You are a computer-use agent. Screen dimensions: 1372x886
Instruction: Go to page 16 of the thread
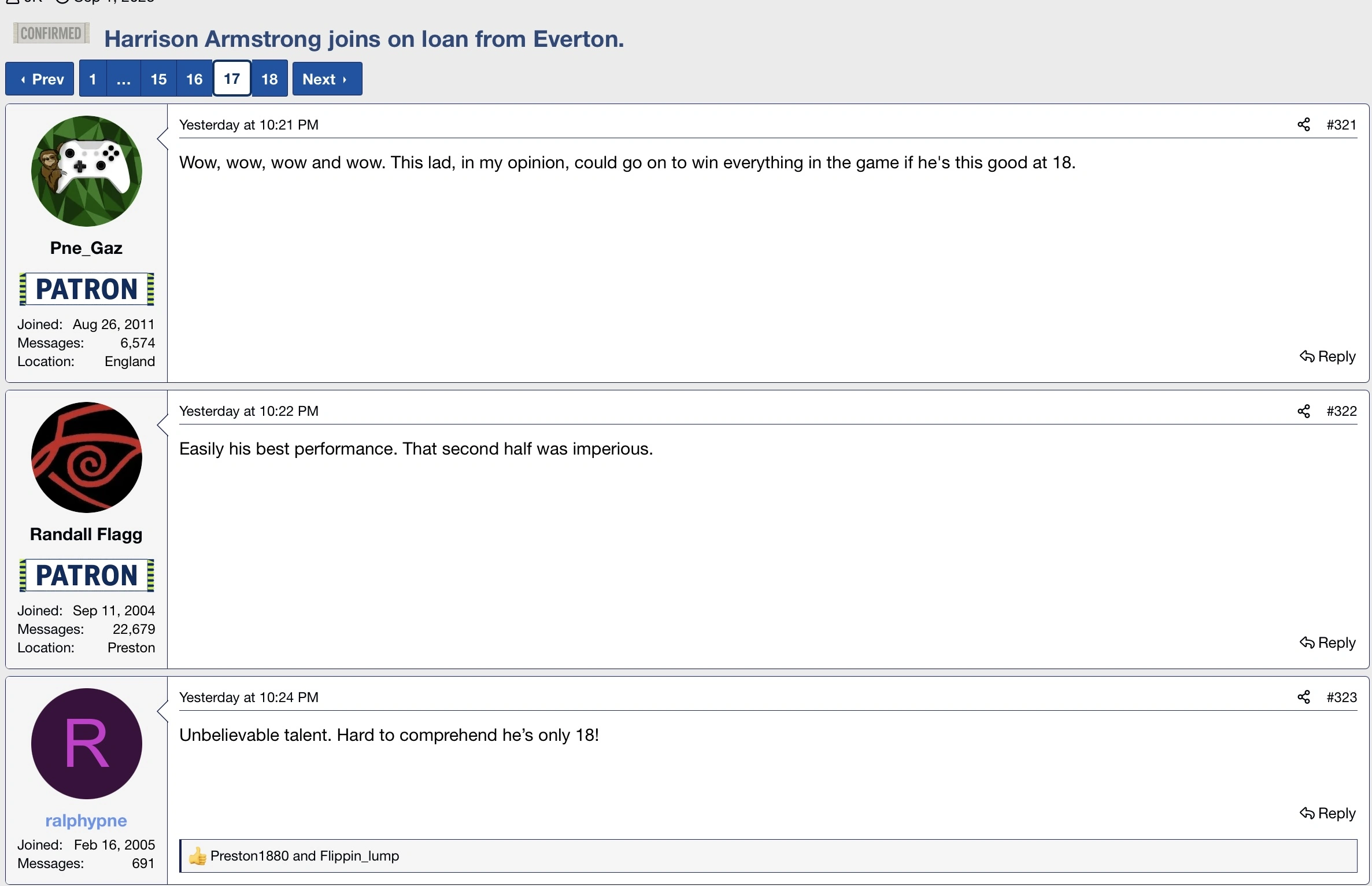pyautogui.click(x=194, y=79)
